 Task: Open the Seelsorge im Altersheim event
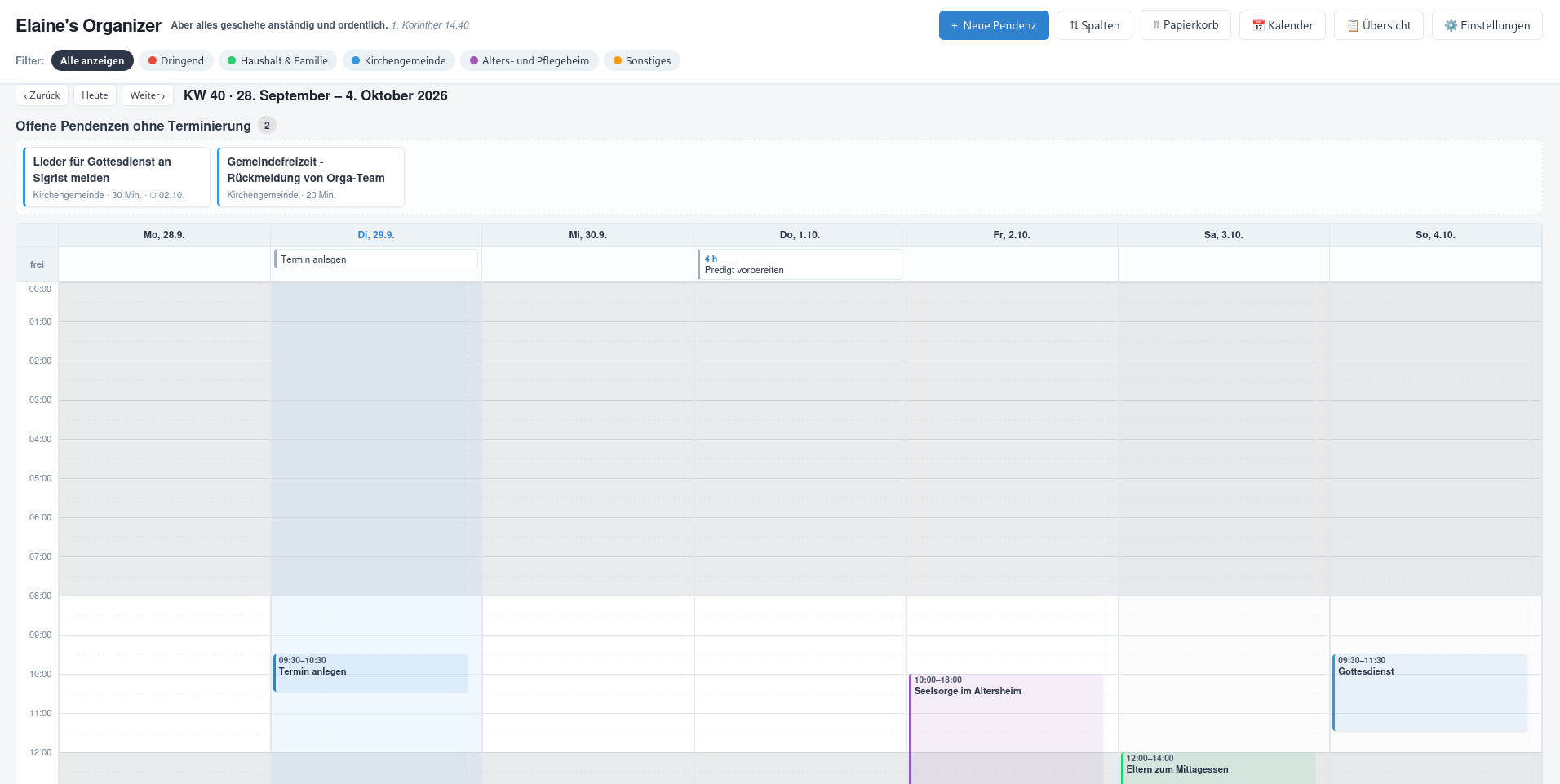[1006, 729]
